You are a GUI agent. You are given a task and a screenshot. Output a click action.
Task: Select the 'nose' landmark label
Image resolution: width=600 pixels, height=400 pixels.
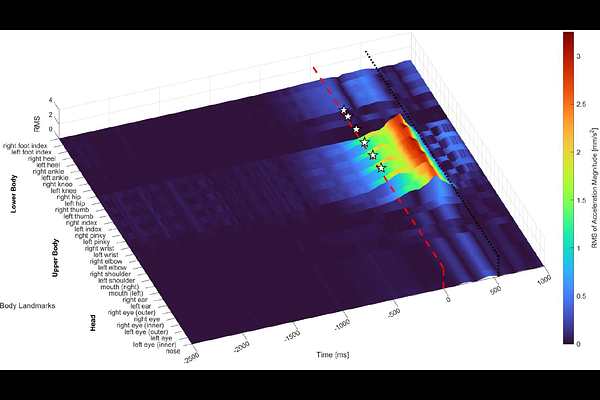click(x=173, y=351)
